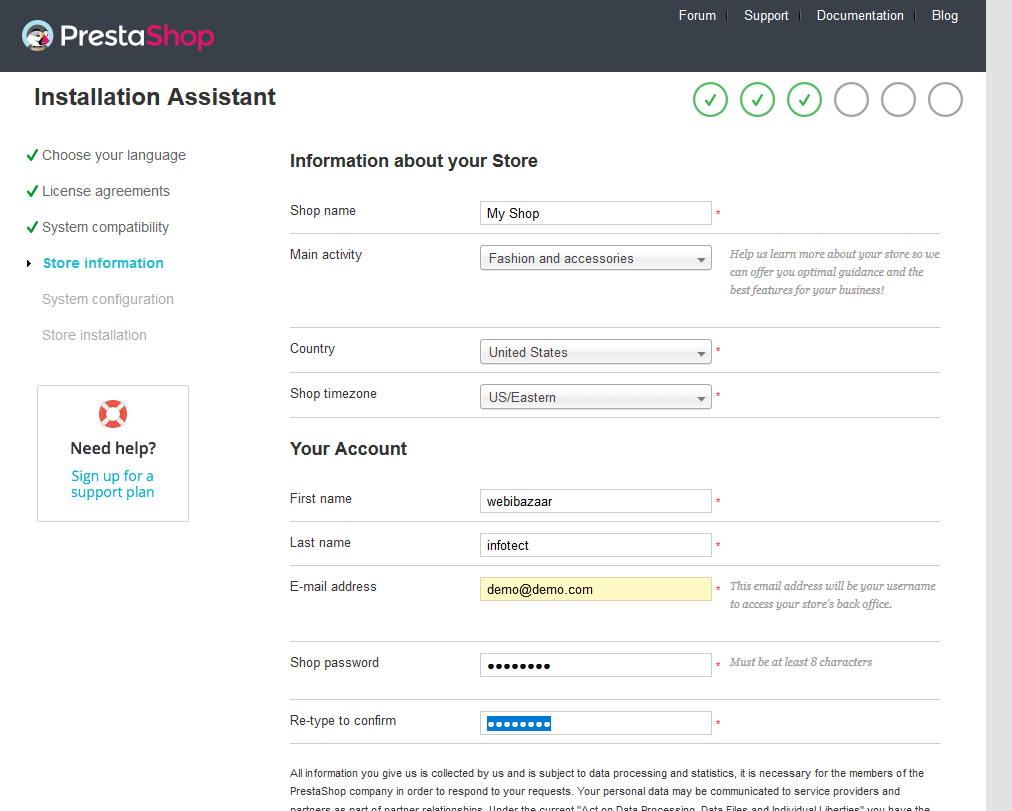The image size is (1012, 811).
Task: Open the Shop timezone dropdown
Action: coord(596,397)
